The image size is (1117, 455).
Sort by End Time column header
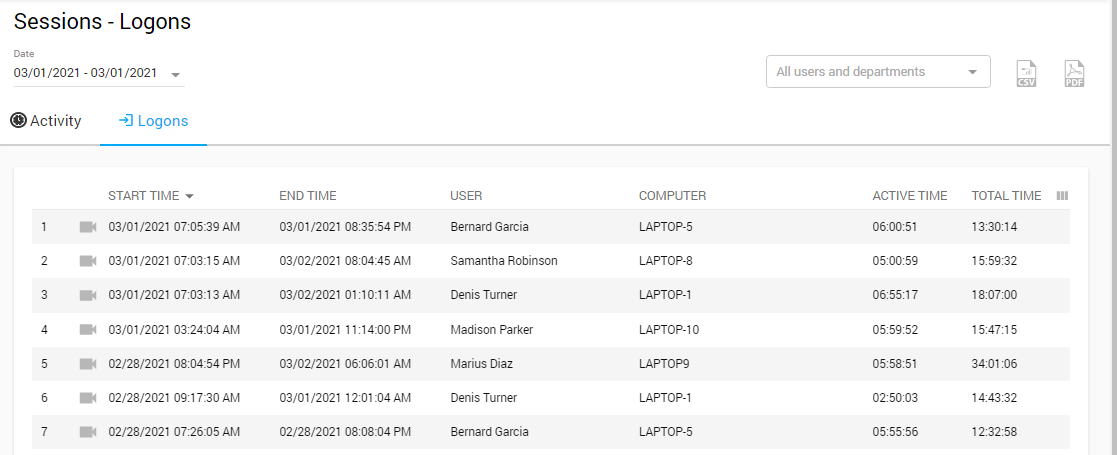[x=308, y=196]
